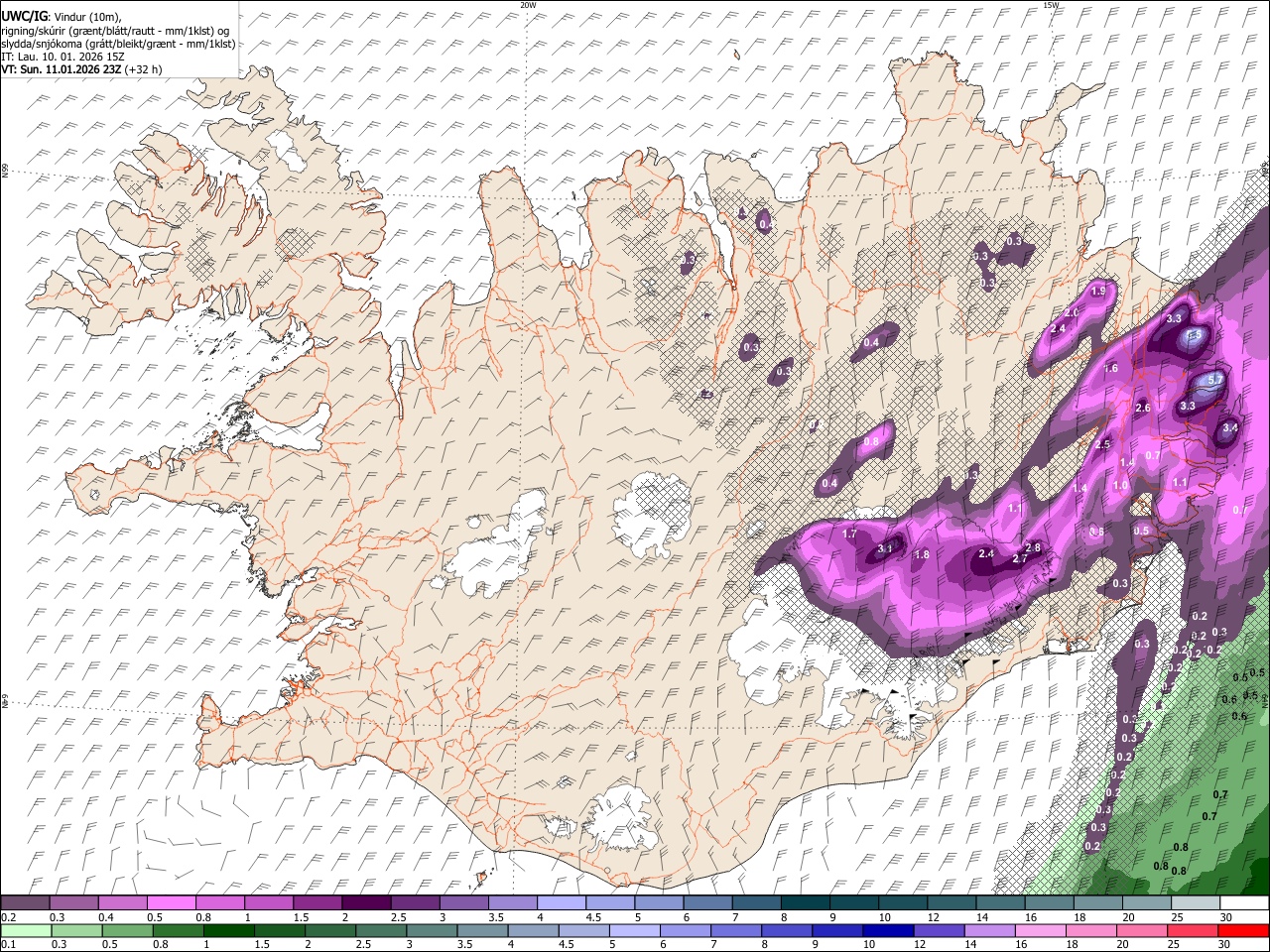The height and width of the screenshot is (952, 1270).
Task: Click the '20W' longitude label at top
Action: (528, 5)
